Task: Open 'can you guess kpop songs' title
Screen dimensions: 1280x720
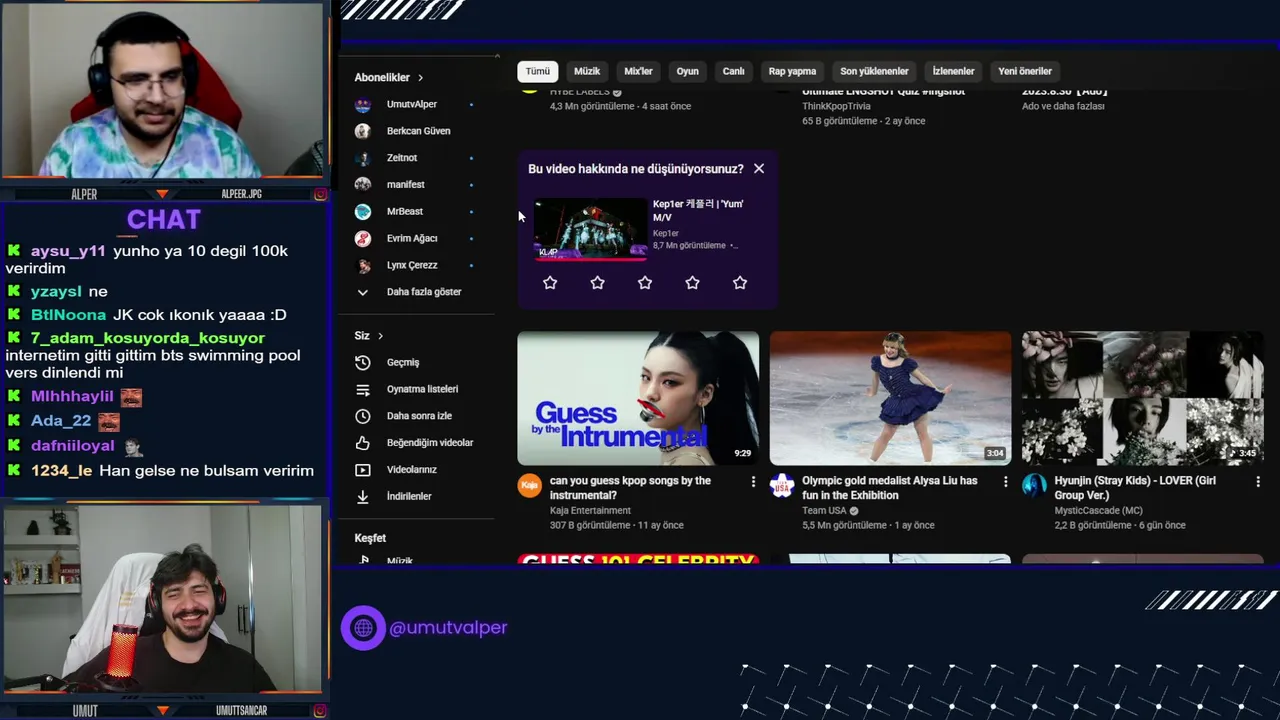Action: (630, 488)
